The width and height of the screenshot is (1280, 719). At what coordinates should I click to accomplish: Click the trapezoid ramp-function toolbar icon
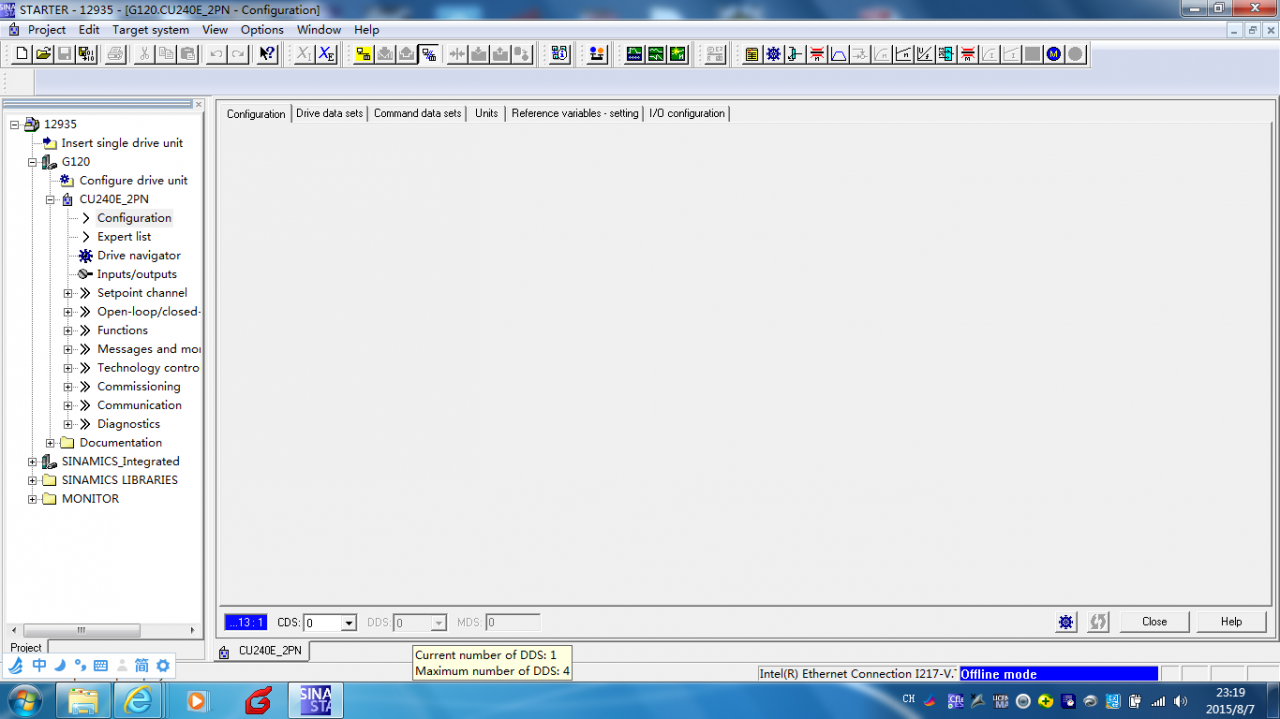click(x=838, y=54)
